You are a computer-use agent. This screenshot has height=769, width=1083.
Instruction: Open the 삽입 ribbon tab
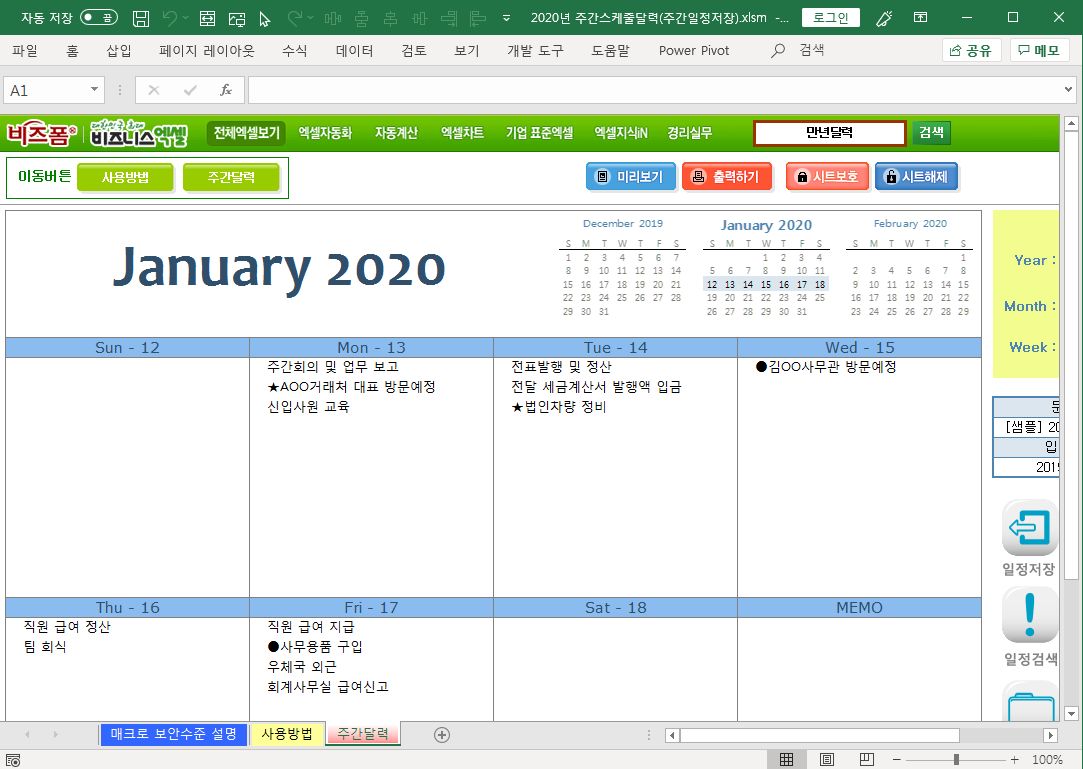coord(119,50)
